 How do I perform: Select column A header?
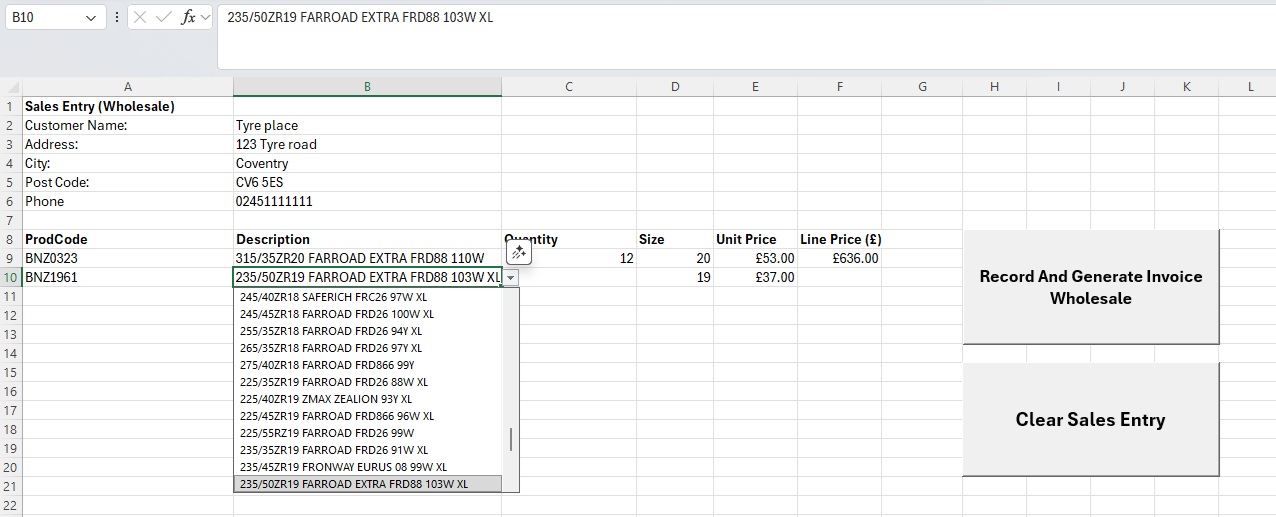click(x=127, y=87)
